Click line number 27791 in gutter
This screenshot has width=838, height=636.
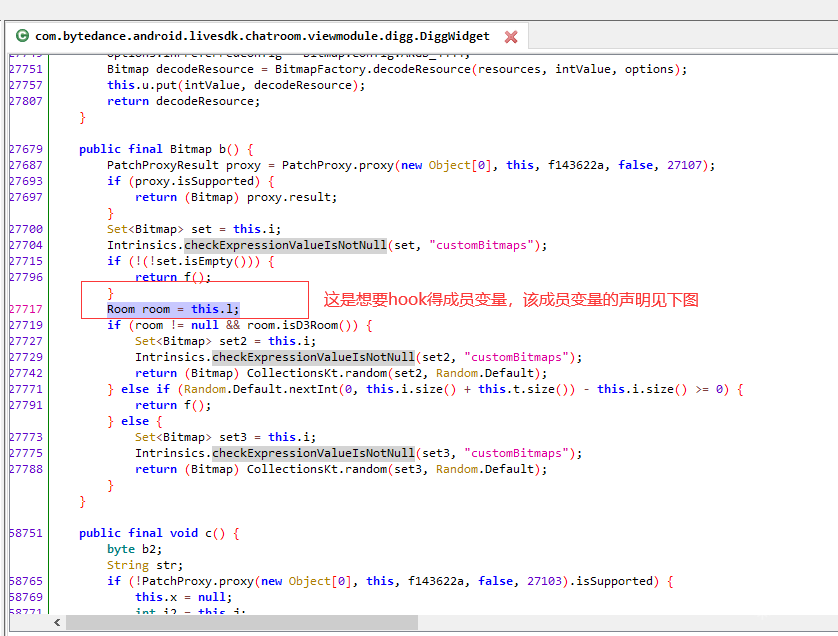(26, 406)
